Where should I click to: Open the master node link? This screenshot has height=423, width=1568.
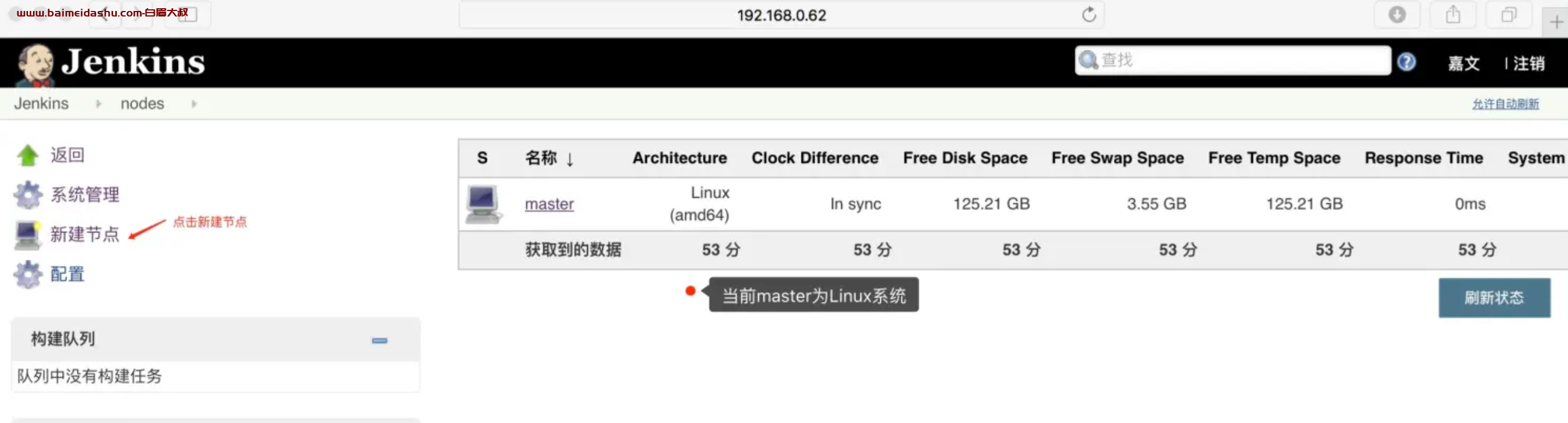click(x=549, y=204)
